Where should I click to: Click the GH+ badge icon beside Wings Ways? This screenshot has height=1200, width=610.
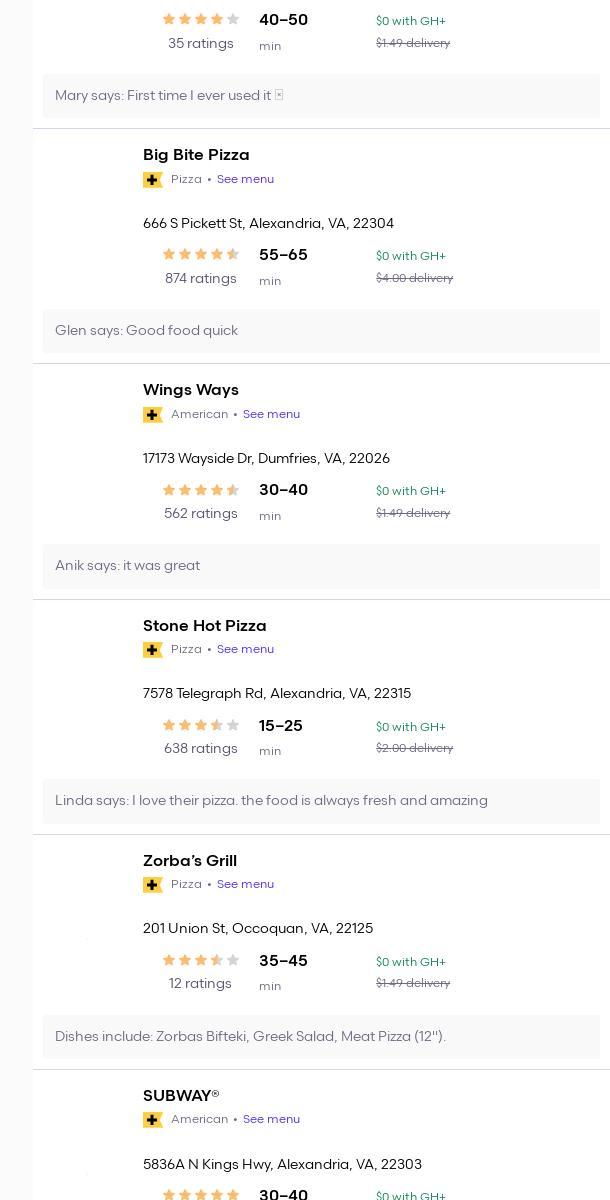(153, 415)
